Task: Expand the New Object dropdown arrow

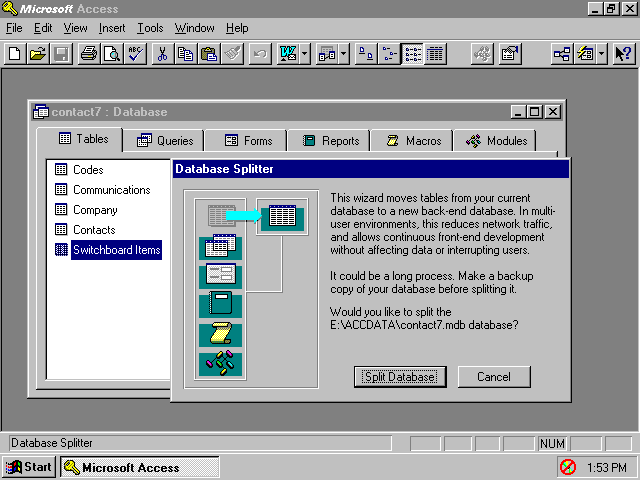Action: 602,54
